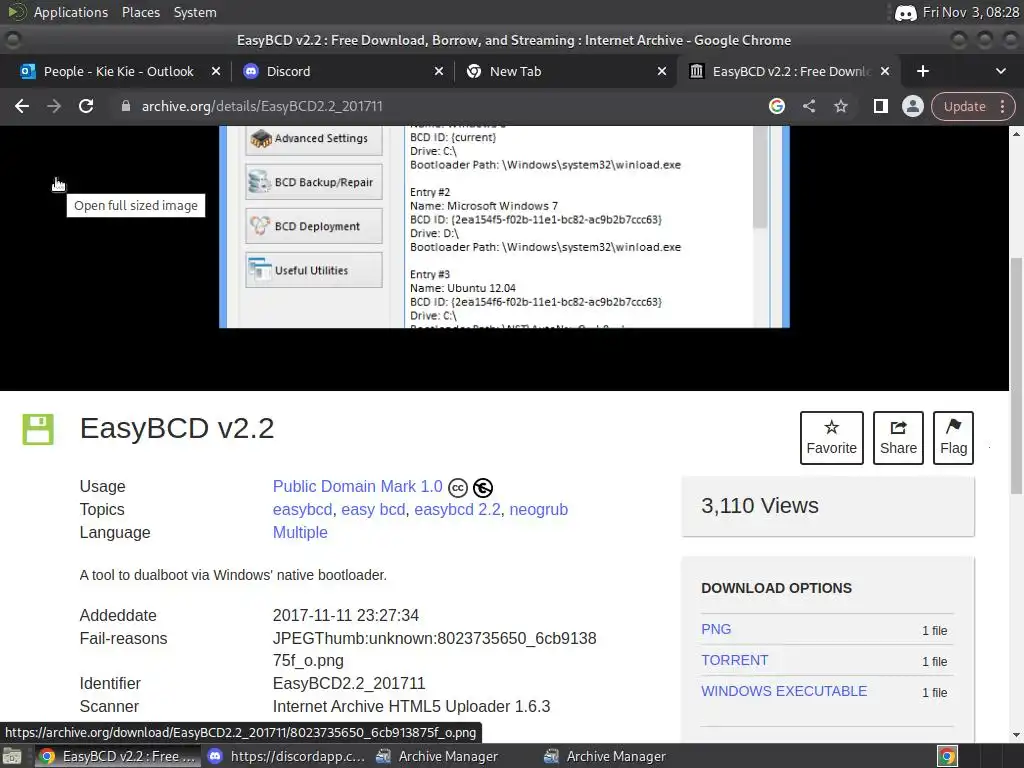Open the easy bcd topic link
Screen dimensions: 1024x768
(x=373, y=509)
